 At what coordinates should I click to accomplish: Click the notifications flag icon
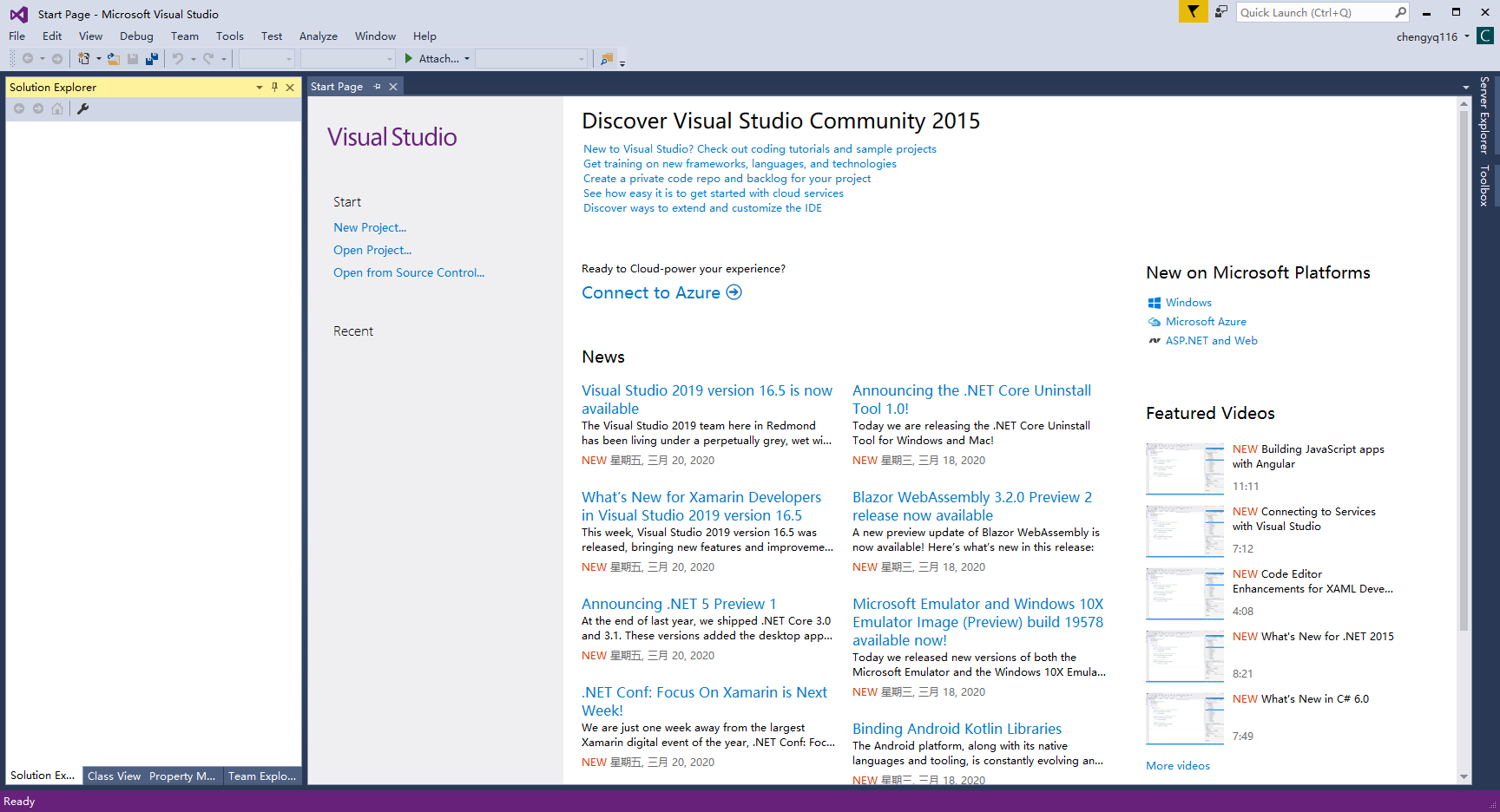1193,12
